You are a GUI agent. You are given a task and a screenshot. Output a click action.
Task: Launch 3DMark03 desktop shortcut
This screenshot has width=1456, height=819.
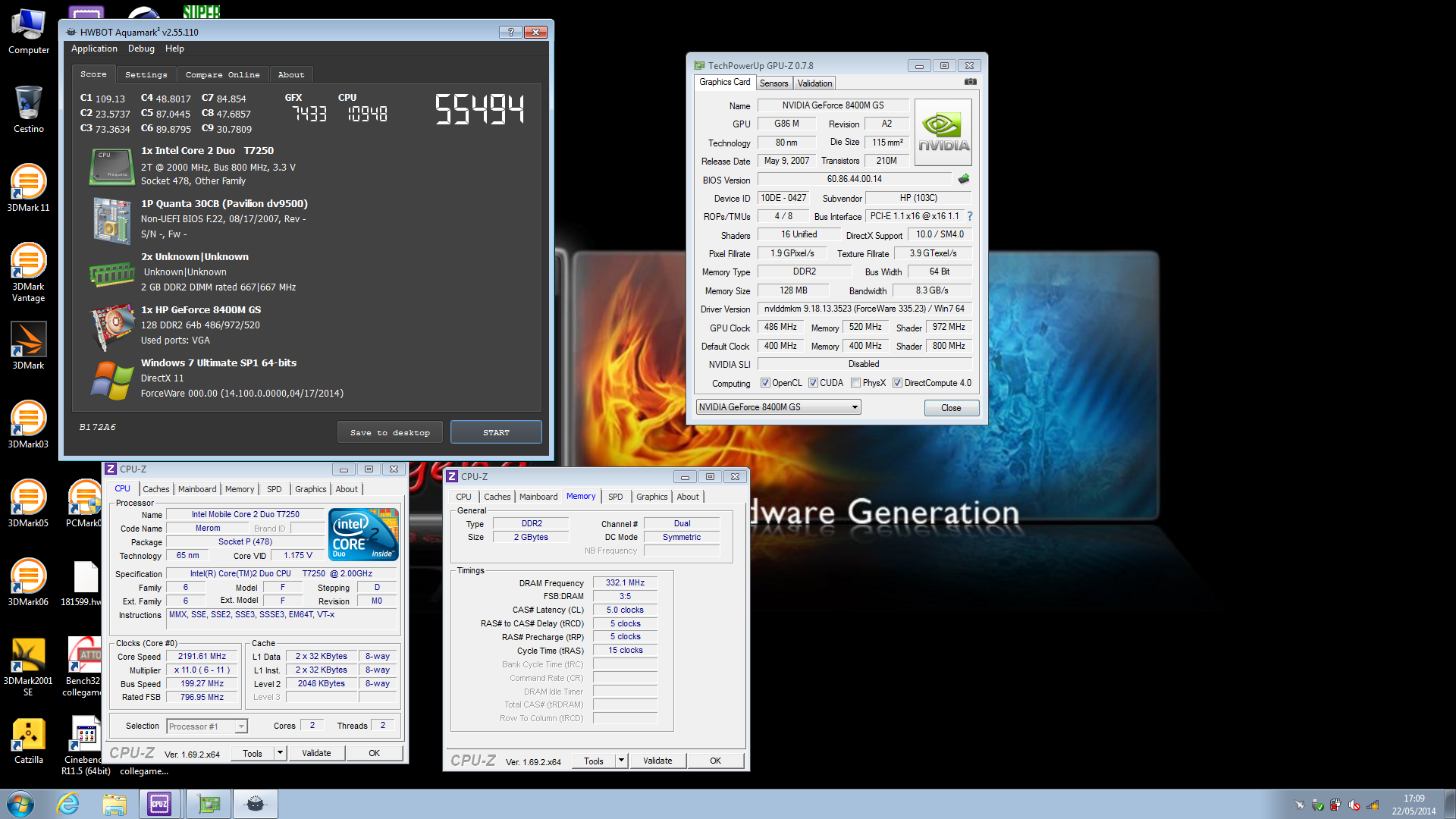(x=29, y=424)
